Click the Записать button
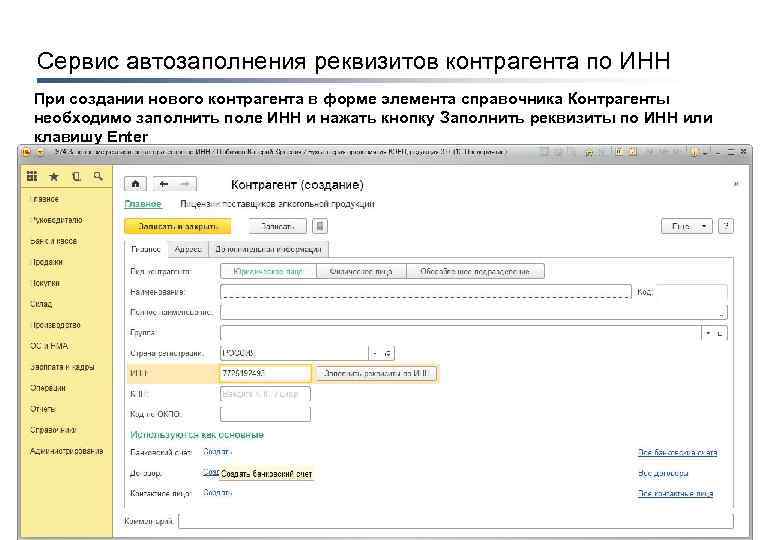780x540 pixels. pyautogui.click(x=278, y=226)
